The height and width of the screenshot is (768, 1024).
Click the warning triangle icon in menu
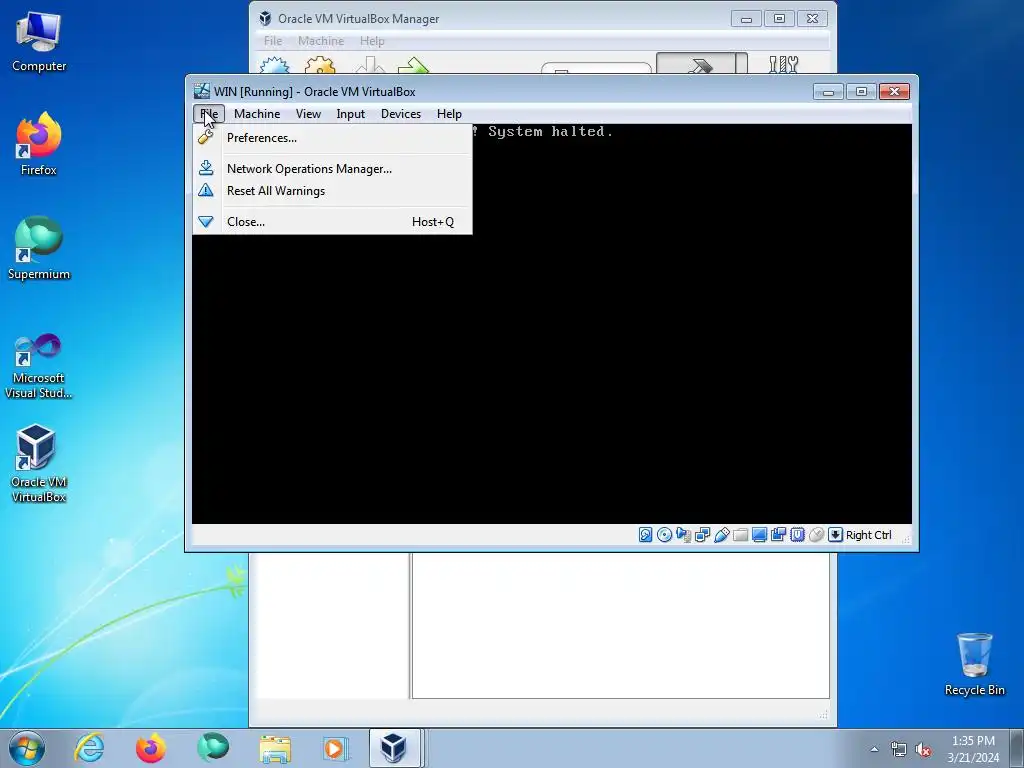(x=206, y=190)
